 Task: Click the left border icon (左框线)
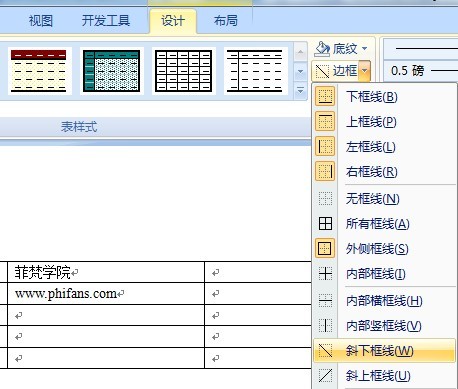pos(325,146)
